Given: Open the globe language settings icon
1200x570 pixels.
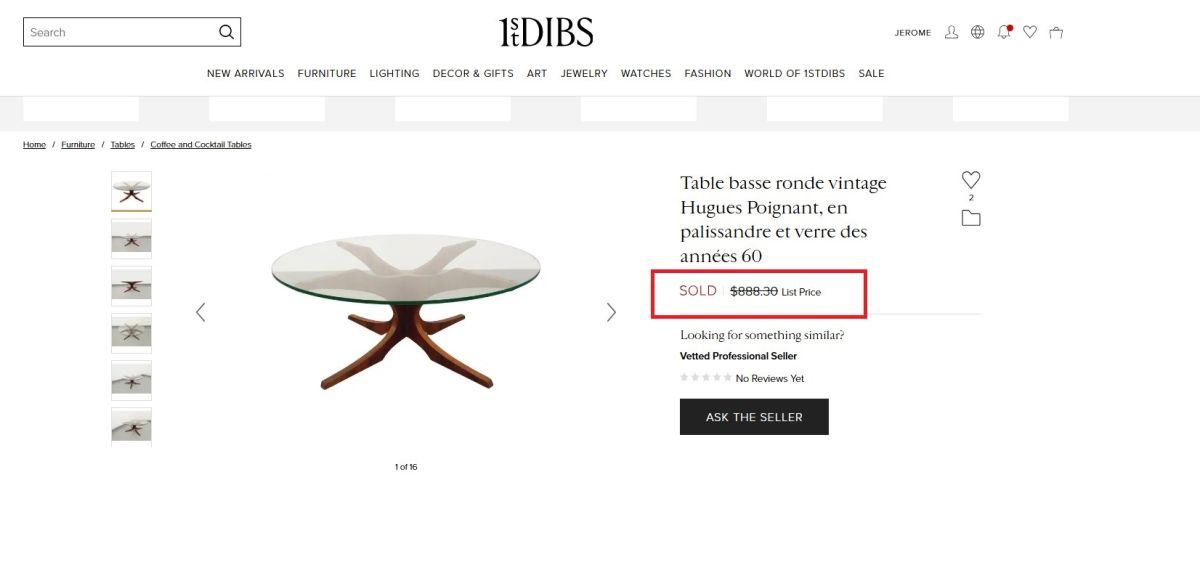Looking at the screenshot, I should point(978,32).
